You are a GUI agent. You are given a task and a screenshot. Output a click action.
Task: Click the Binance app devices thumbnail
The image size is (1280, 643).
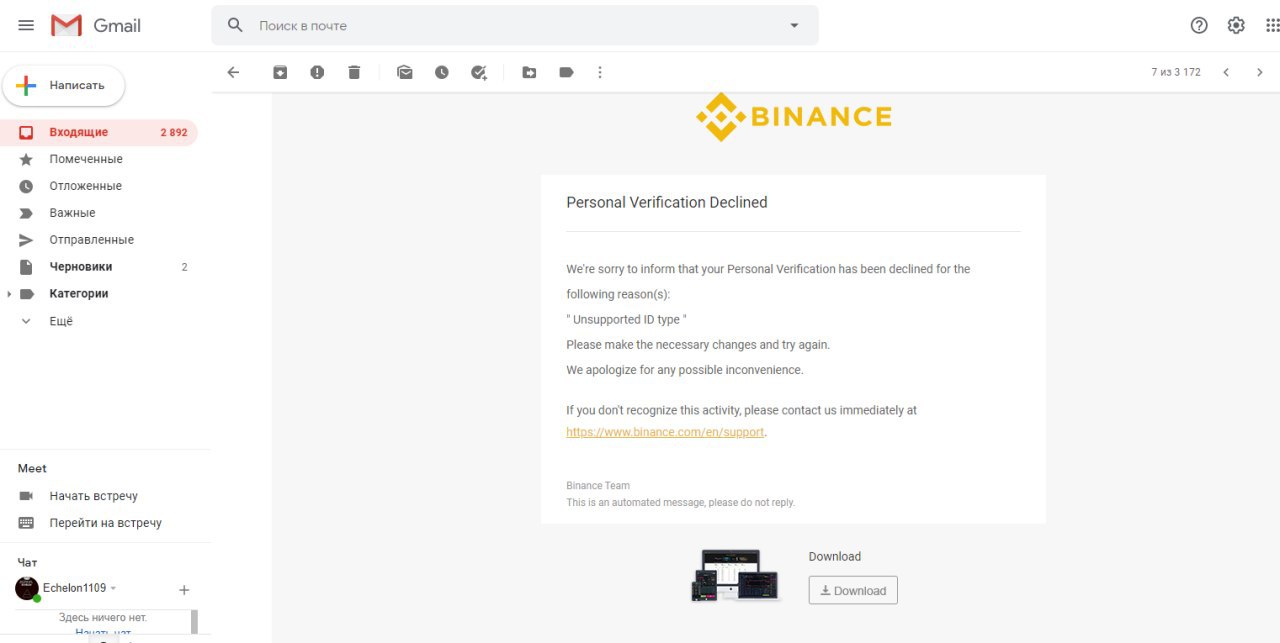pyautogui.click(x=735, y=575)
